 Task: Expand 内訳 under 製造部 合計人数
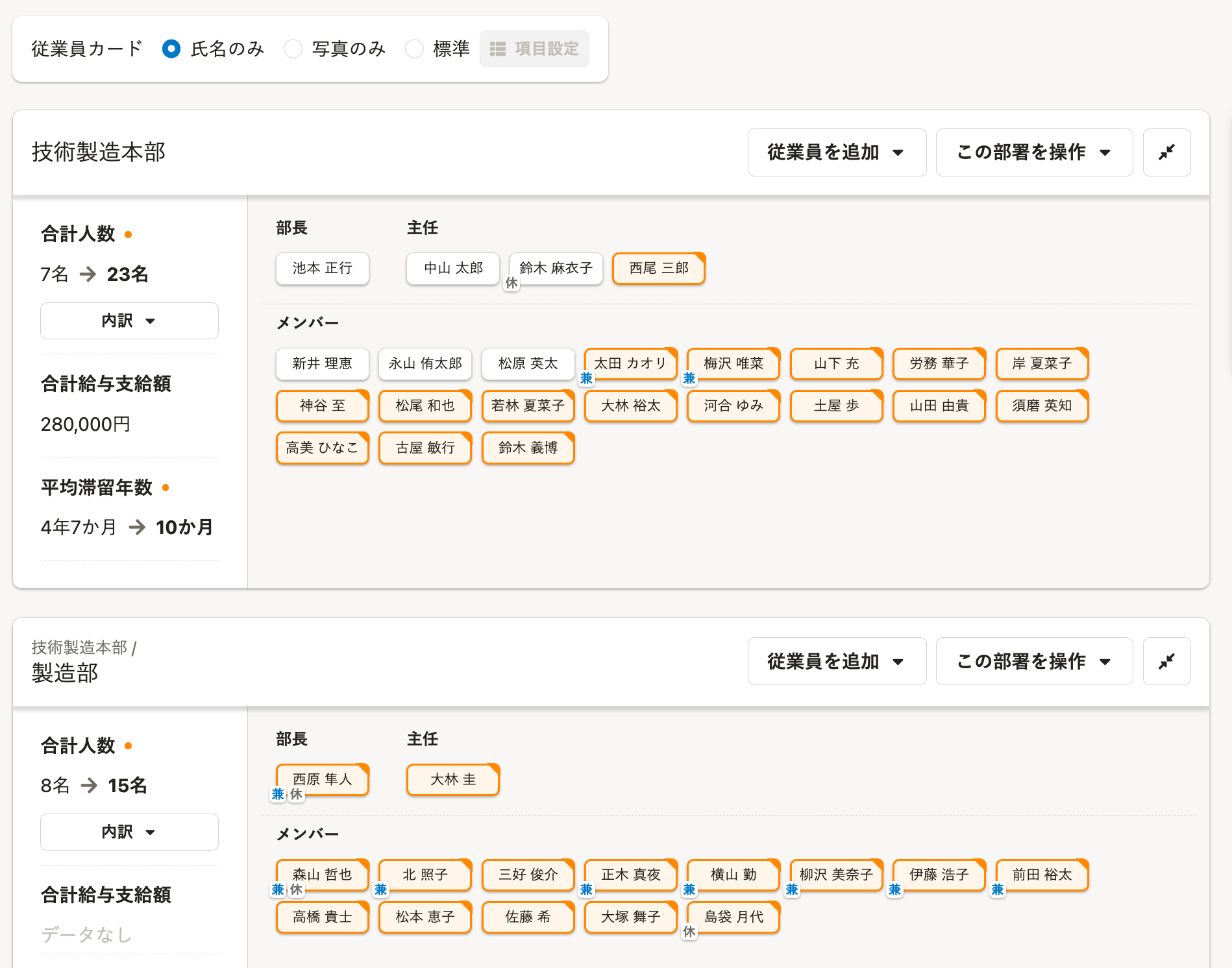129,832
